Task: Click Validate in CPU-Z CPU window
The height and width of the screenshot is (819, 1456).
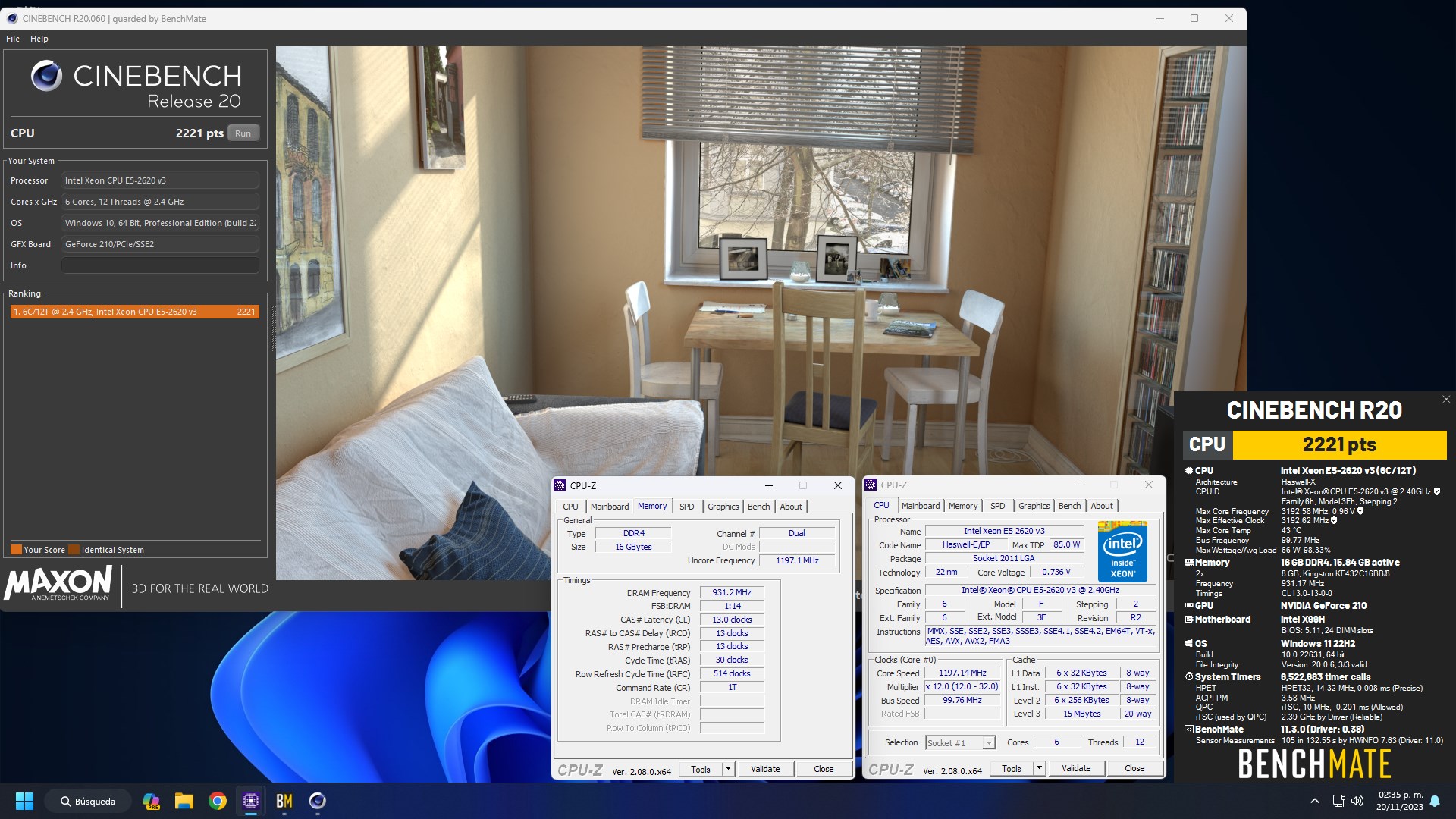Action: coord(1076,768)
